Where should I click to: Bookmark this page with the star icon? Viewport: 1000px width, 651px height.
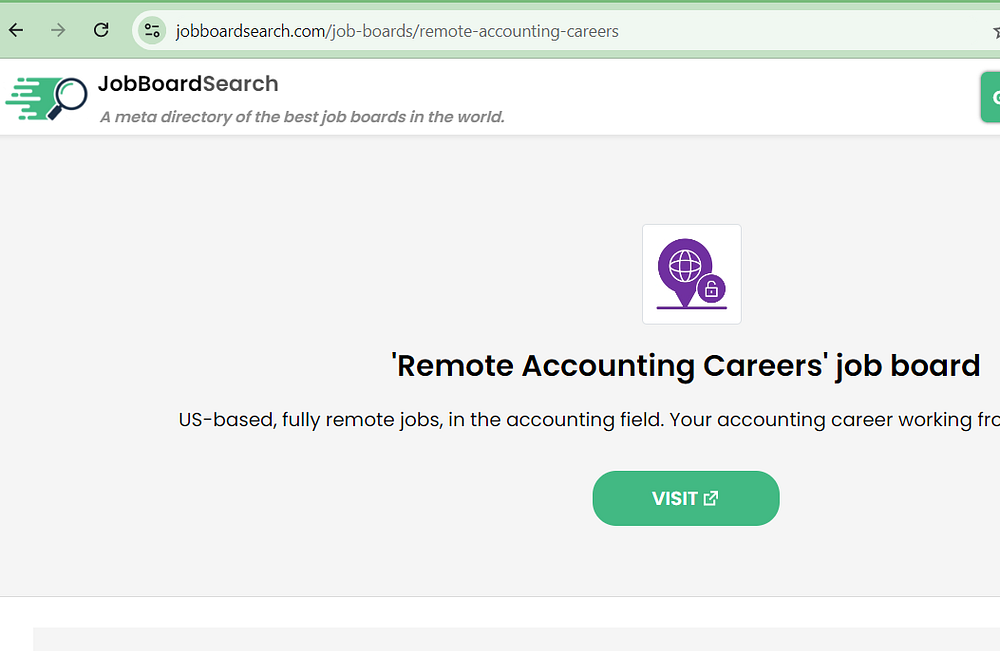(995, 31)
